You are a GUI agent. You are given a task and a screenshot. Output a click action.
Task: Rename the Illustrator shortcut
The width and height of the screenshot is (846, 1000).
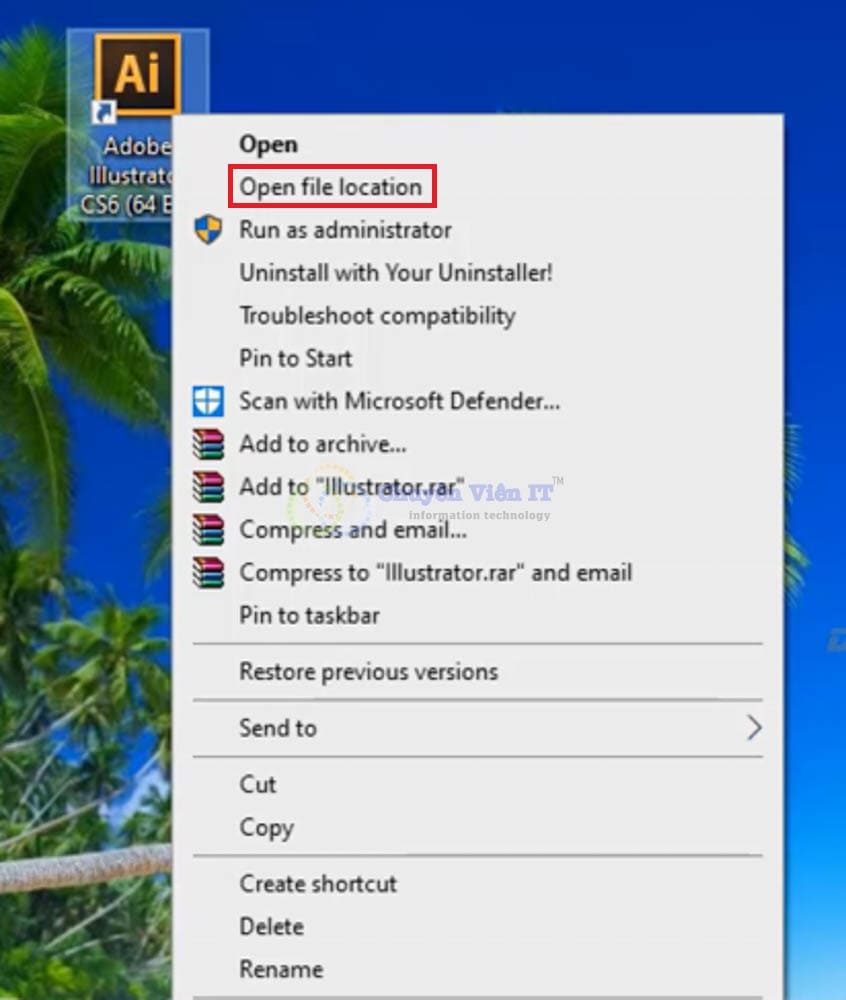tap(280, 969)
